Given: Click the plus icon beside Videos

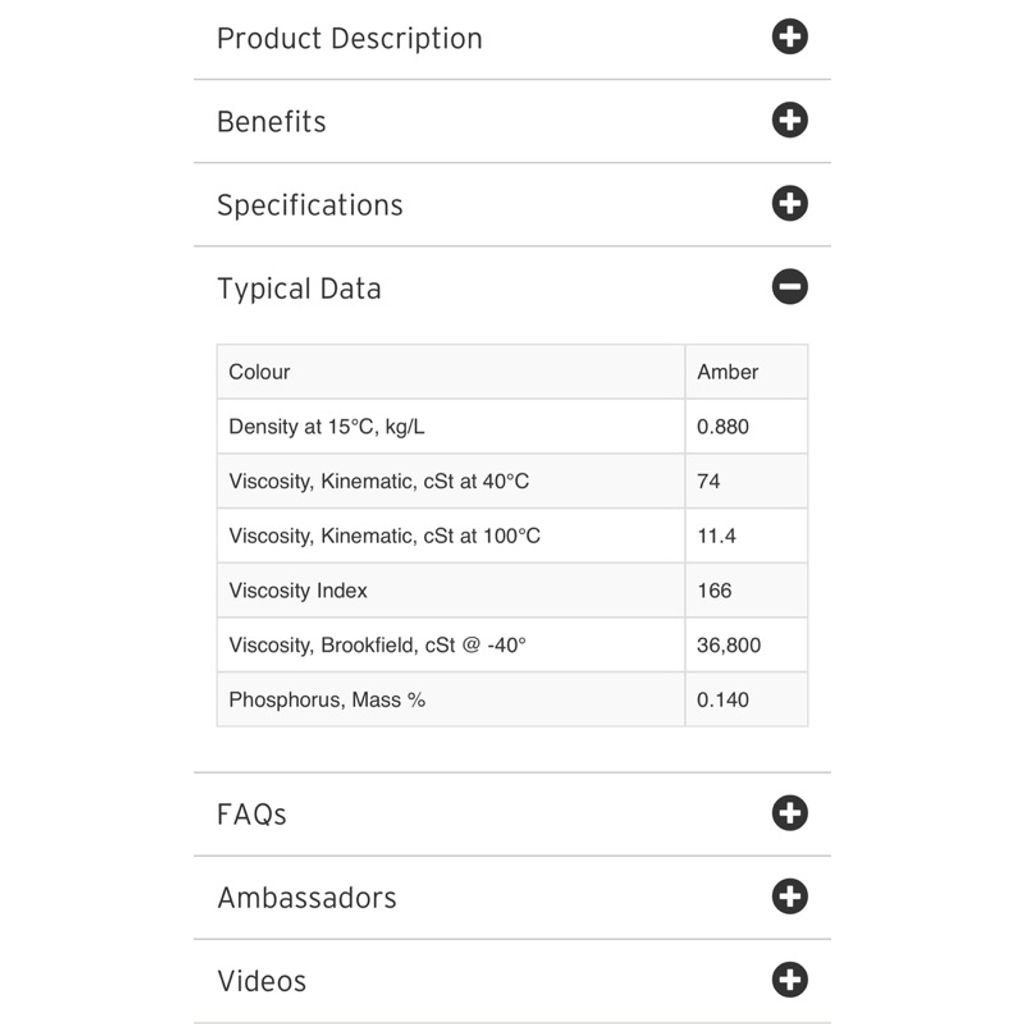Looking at the screenshot, I should coord(790,980).
